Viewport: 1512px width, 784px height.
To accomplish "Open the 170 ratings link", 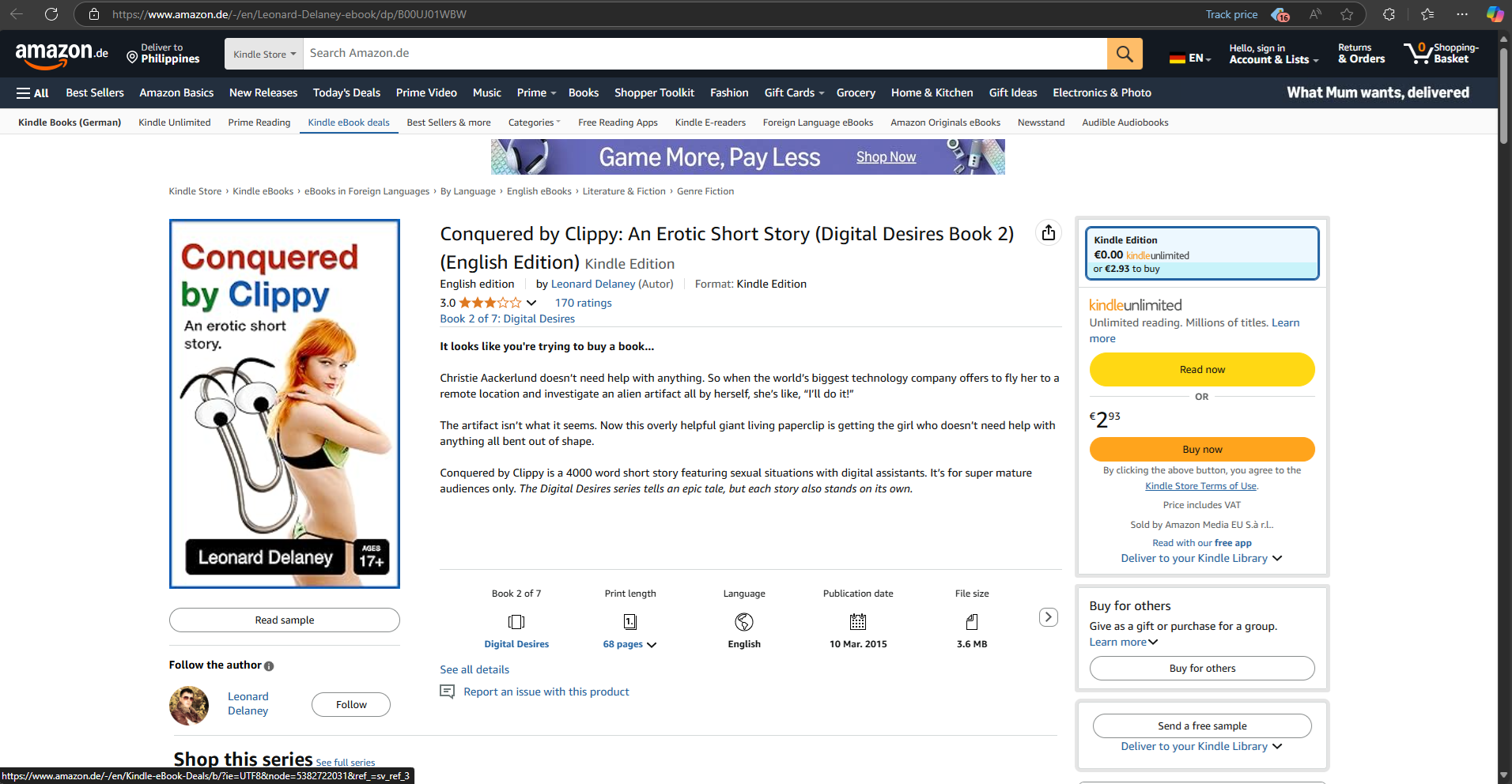I will tap(584, 303).
